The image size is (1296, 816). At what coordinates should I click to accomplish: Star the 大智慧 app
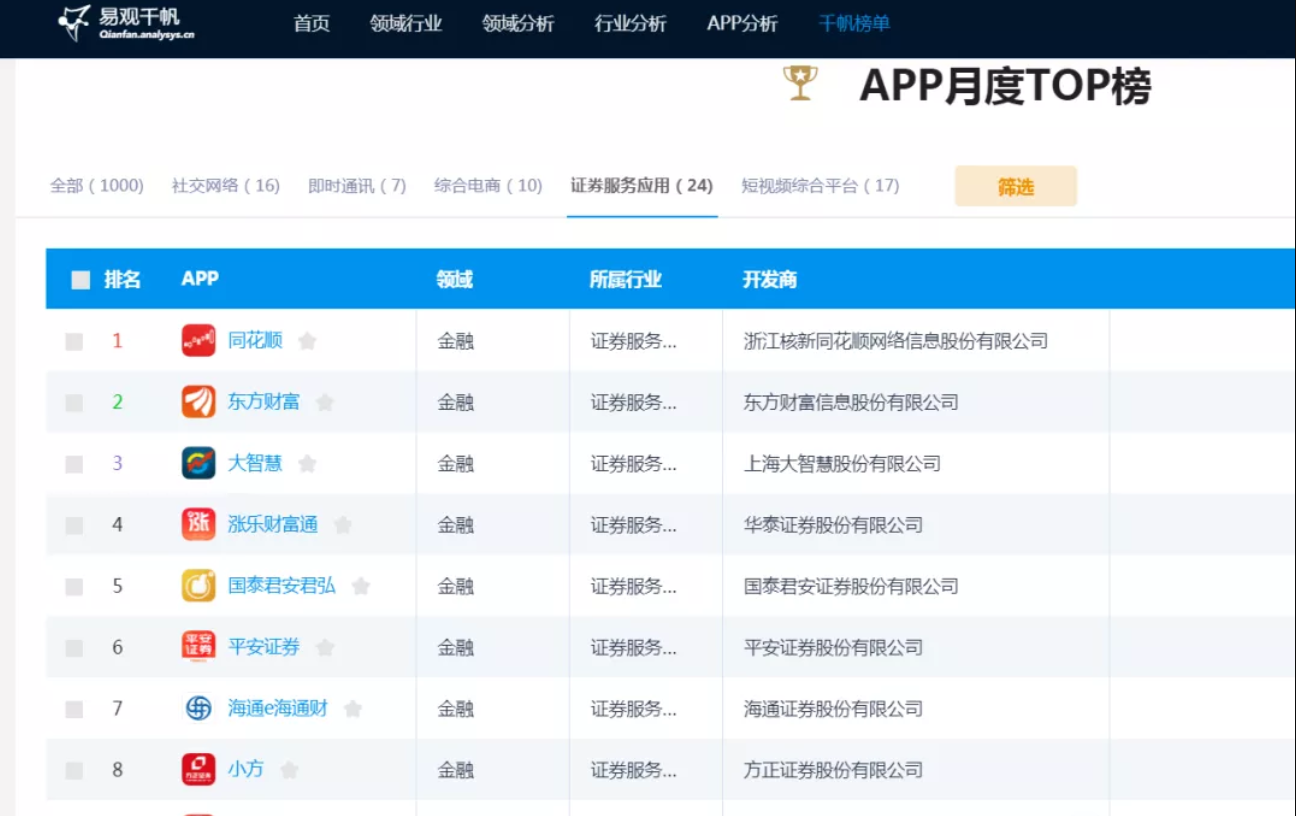click(307, 463)
